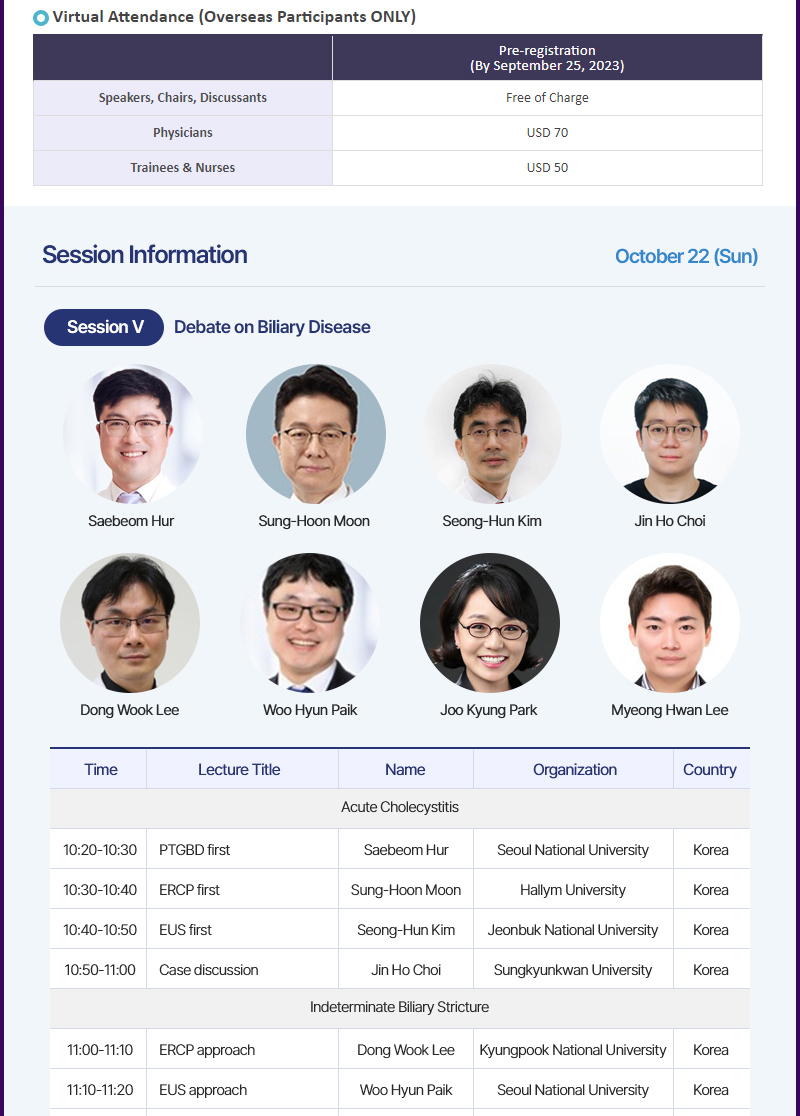Click Sung-Hoon Moon in the schedule table
This screenshot has width=800, height=1116.
coord(406,890)
